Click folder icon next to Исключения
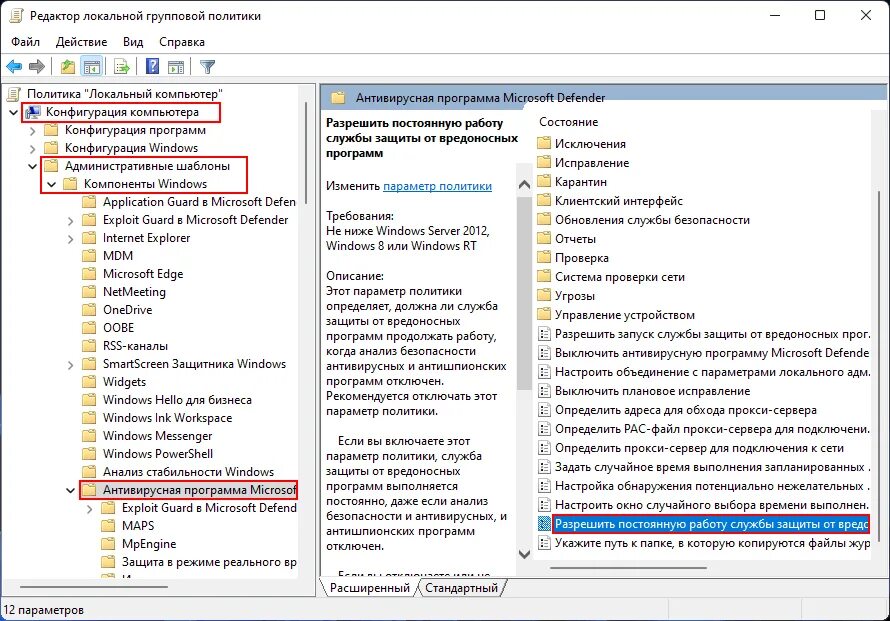 544,143
